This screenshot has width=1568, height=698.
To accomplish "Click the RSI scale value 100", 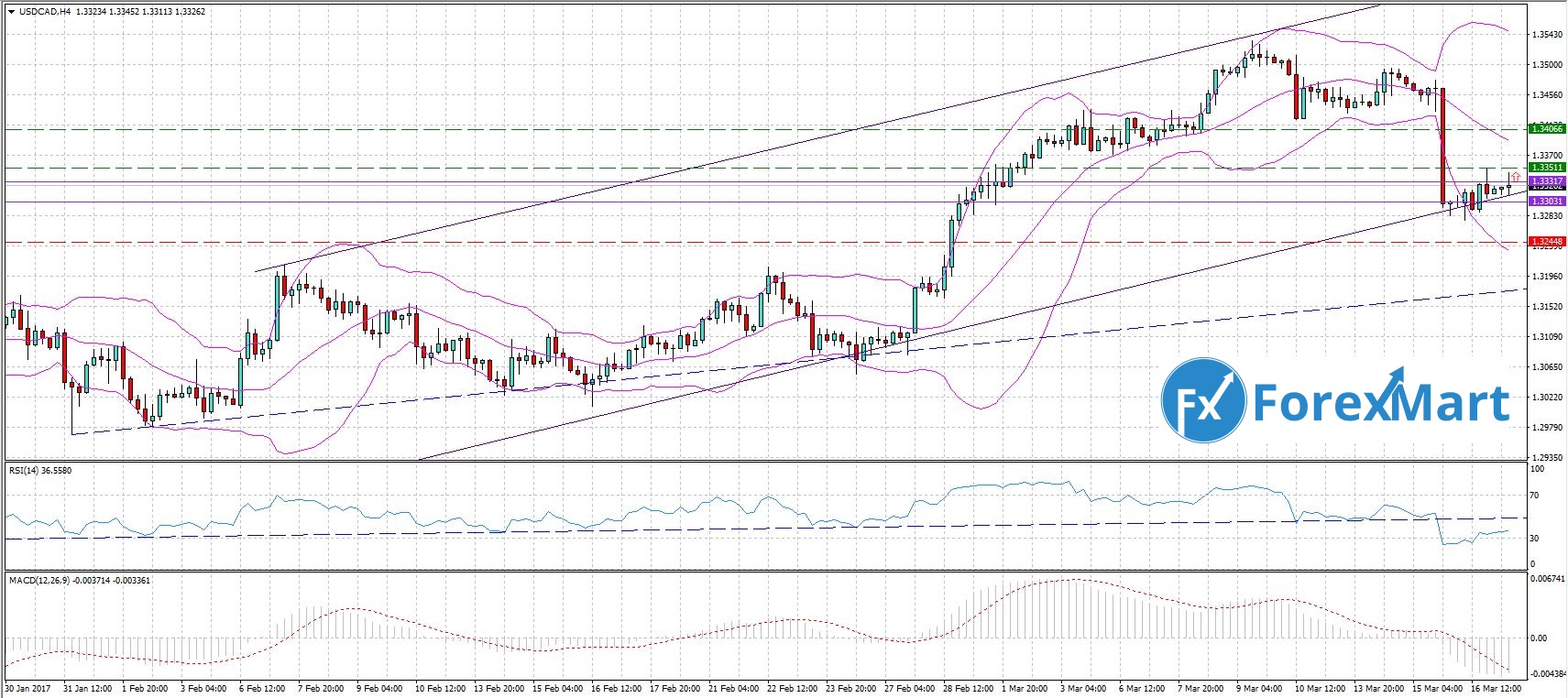I will (x=1539, y=469).
